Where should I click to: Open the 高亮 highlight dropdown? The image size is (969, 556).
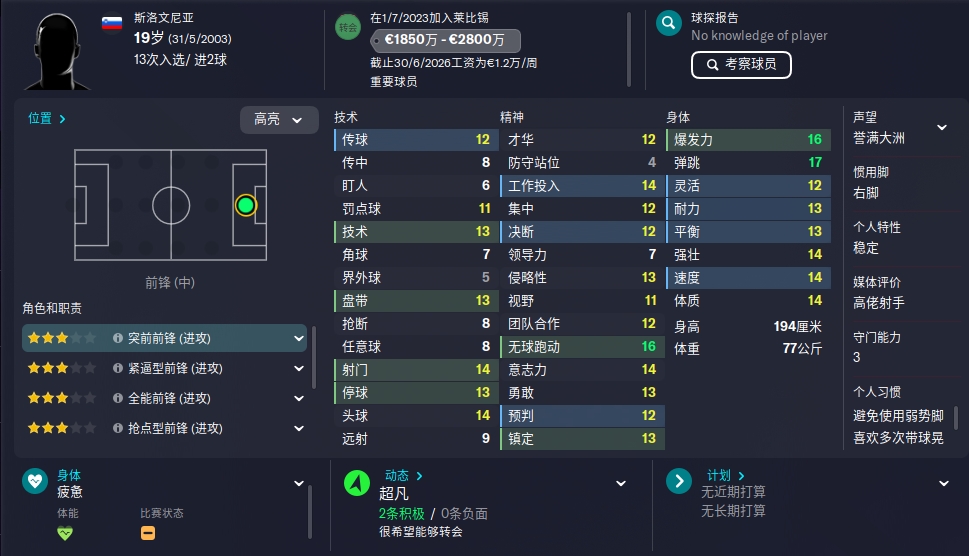point(279,119)
